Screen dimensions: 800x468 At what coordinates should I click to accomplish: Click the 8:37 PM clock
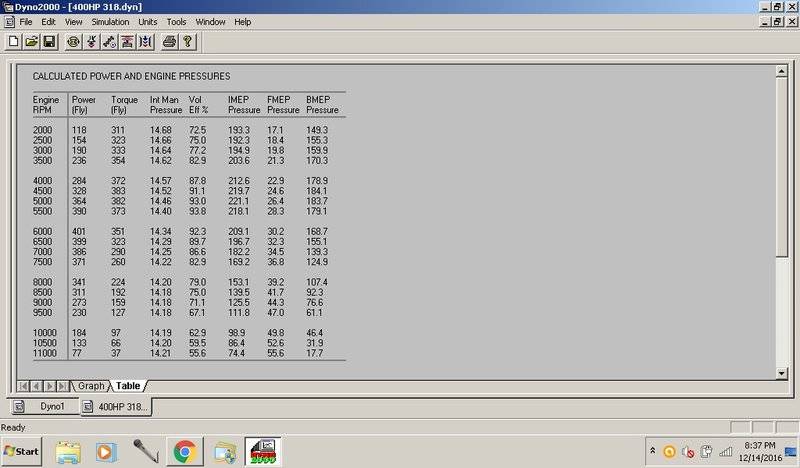[760, 446]
